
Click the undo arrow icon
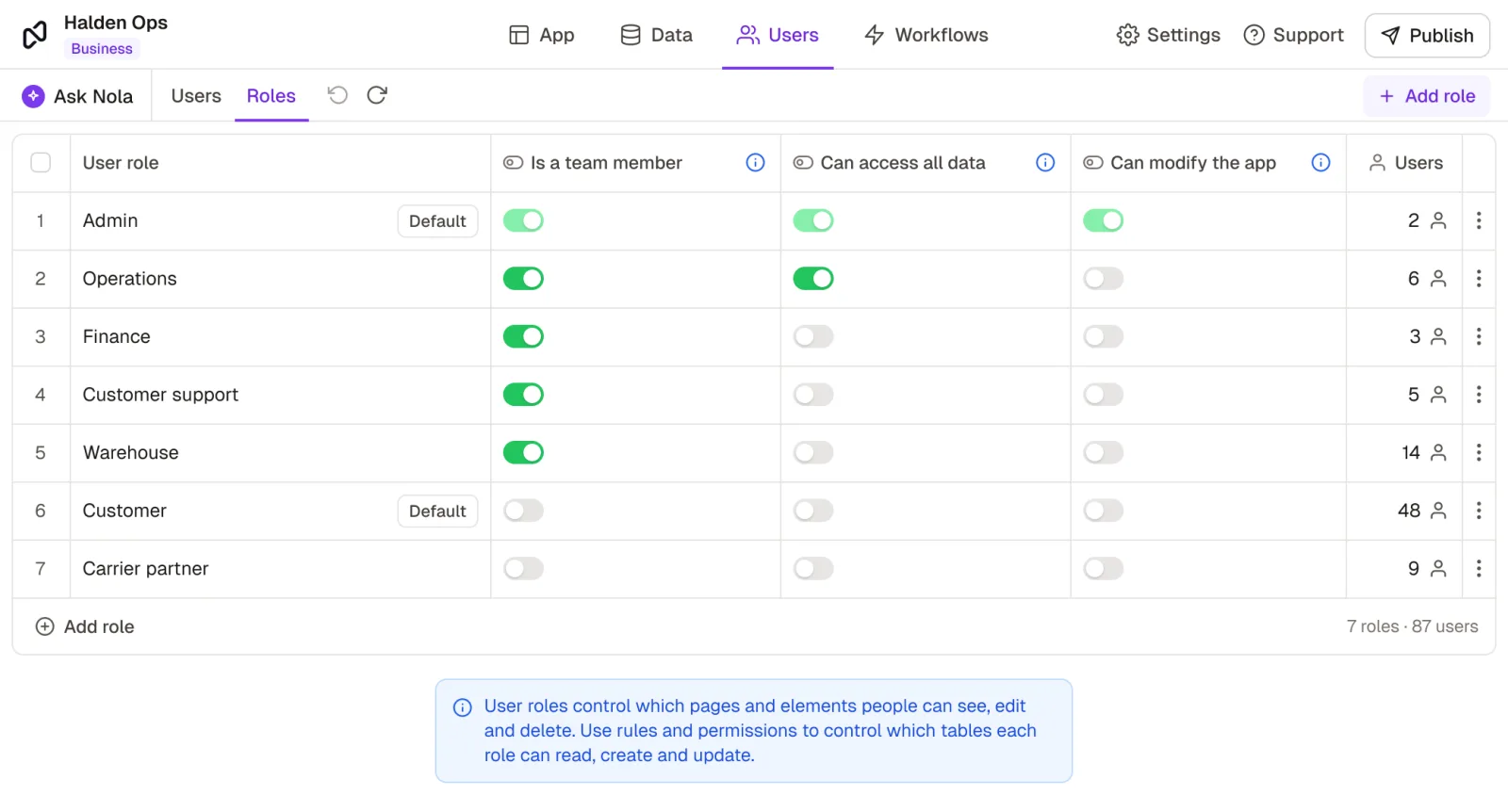(337, 95)
